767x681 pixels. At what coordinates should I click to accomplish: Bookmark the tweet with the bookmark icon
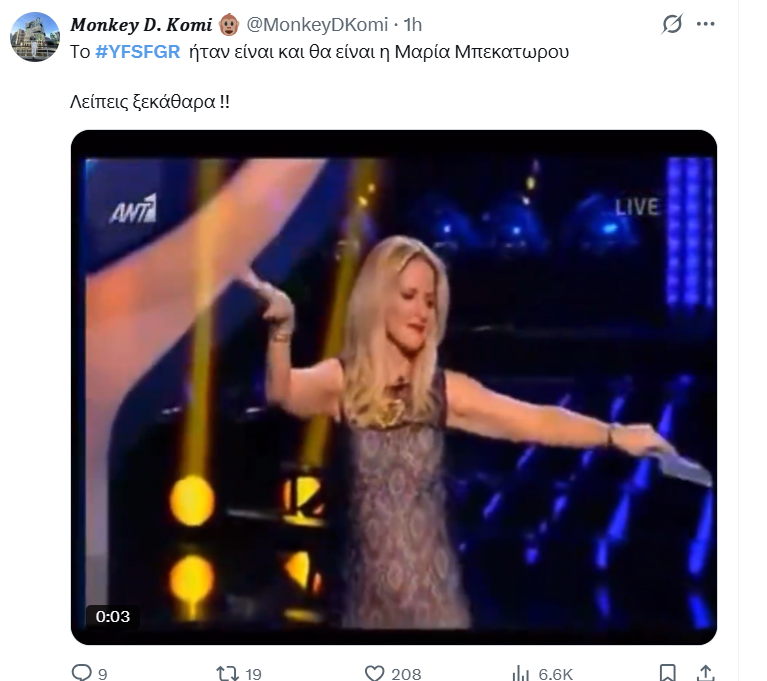[668, 673]
